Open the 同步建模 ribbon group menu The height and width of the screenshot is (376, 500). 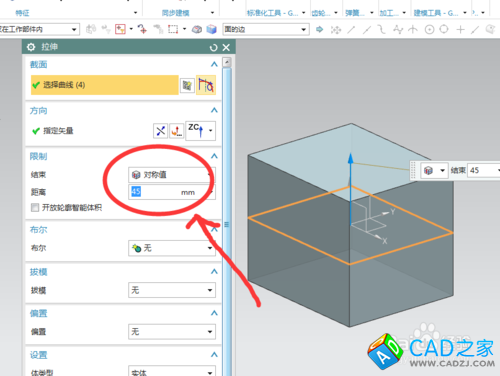click(x=188, y=13)
